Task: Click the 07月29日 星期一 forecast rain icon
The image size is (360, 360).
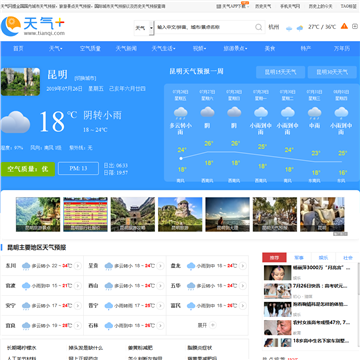Action: (x=261, y=113)
